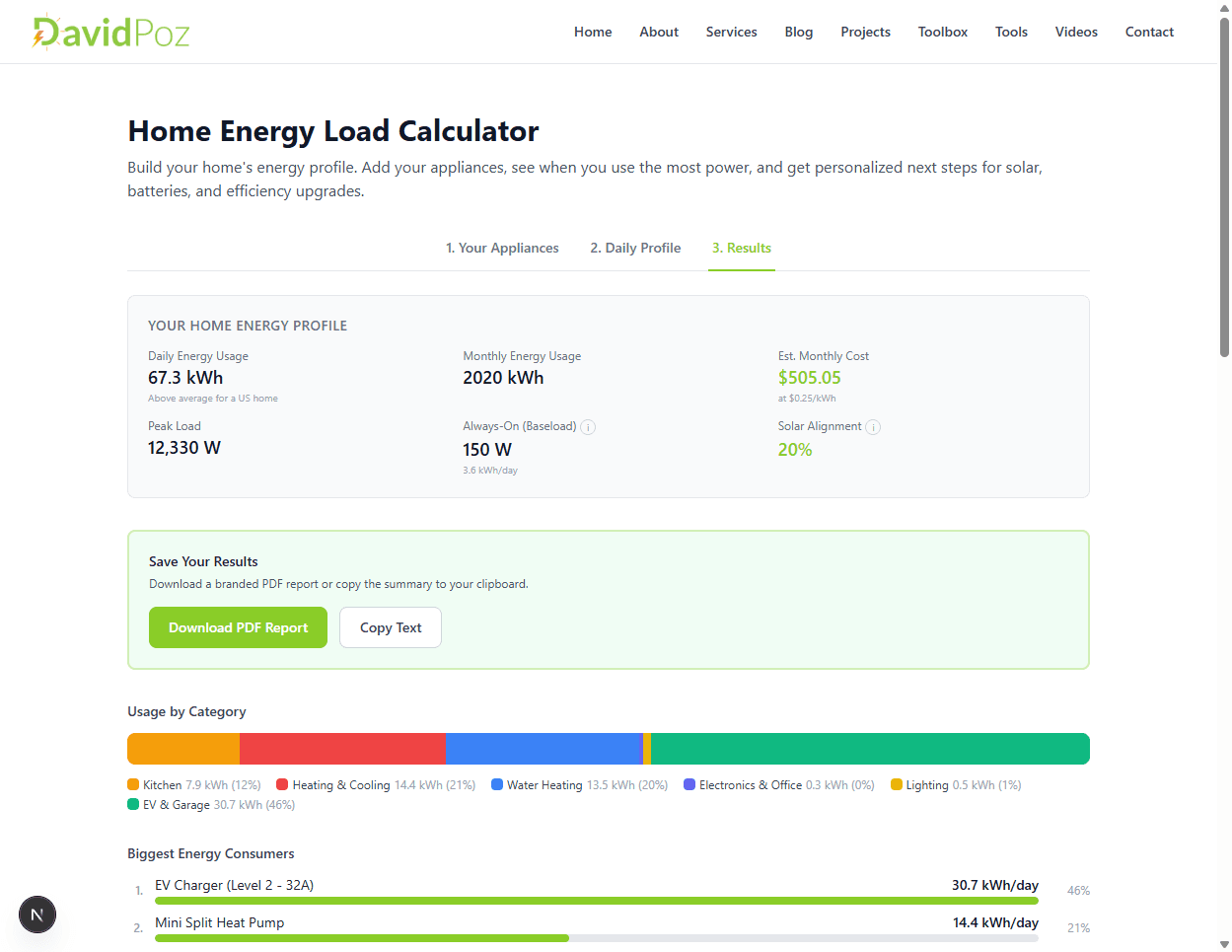Open the Blog nav link

[798, 33]
